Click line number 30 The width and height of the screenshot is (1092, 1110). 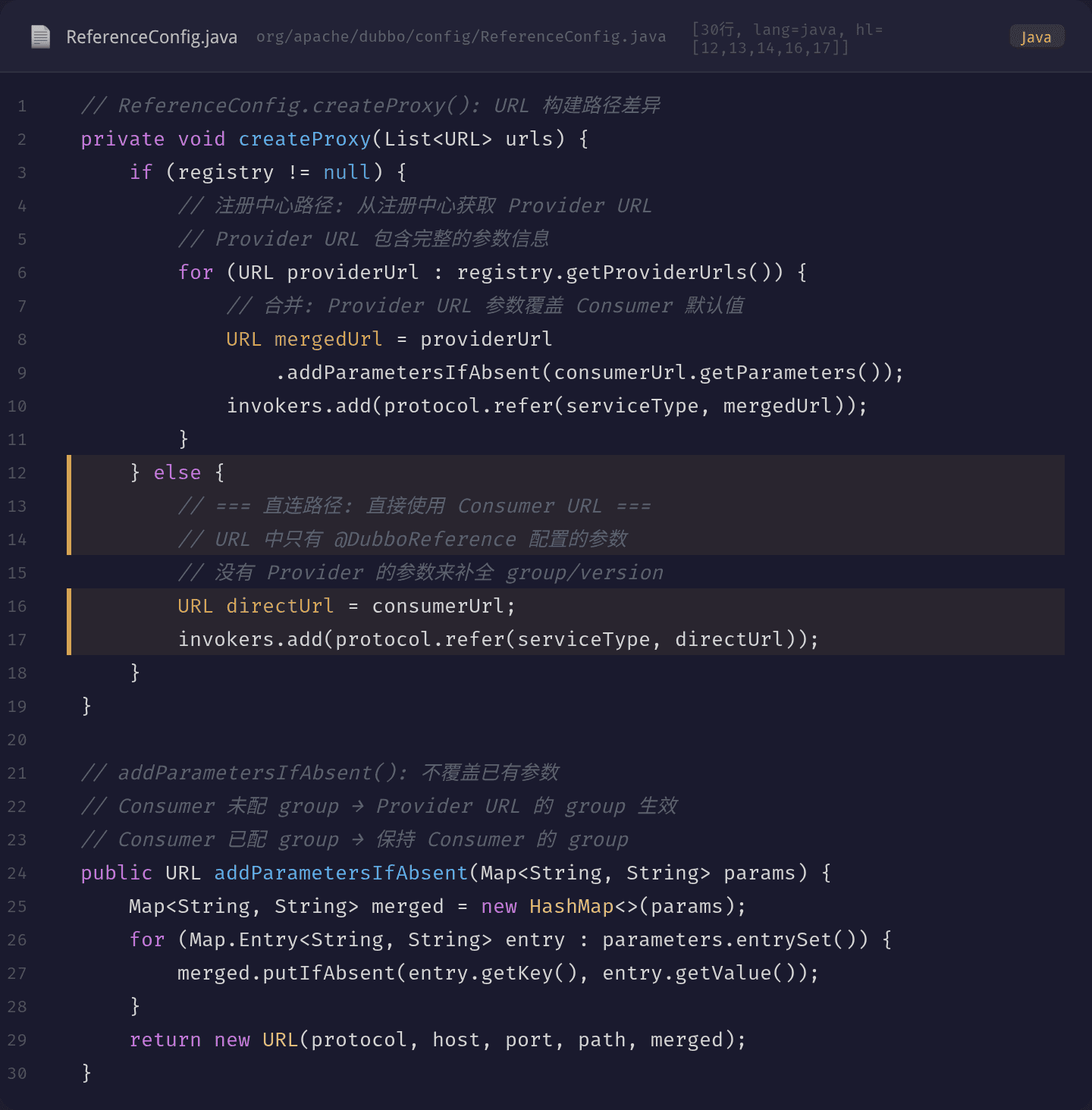click(x=17, y=1074)
